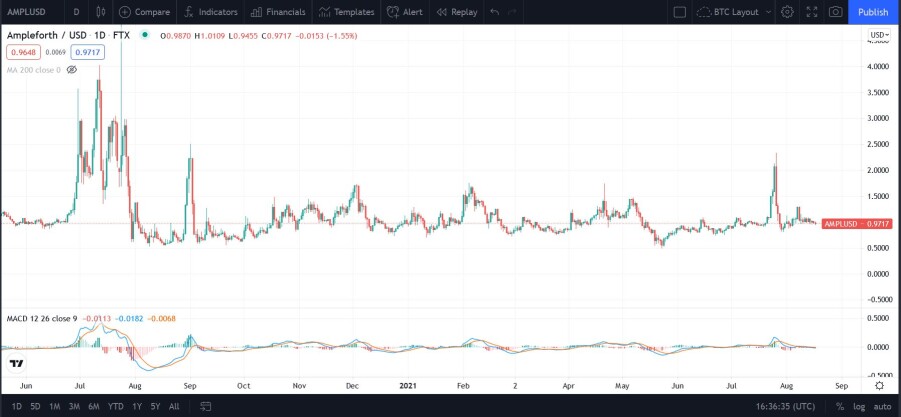Select the 5D time range
The height and width of the screenshot is (417, 901).
click(35, 406)
